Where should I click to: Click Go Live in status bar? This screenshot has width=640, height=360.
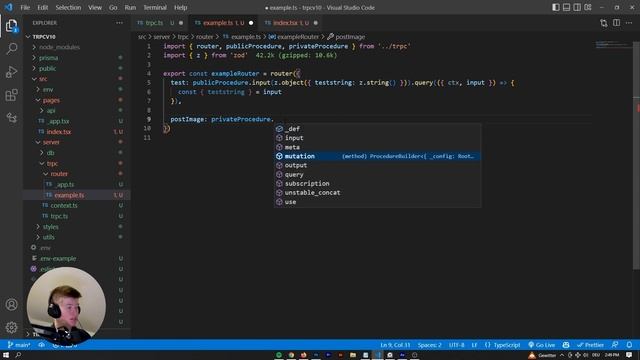pyautogui.click(x=542, y=345)
